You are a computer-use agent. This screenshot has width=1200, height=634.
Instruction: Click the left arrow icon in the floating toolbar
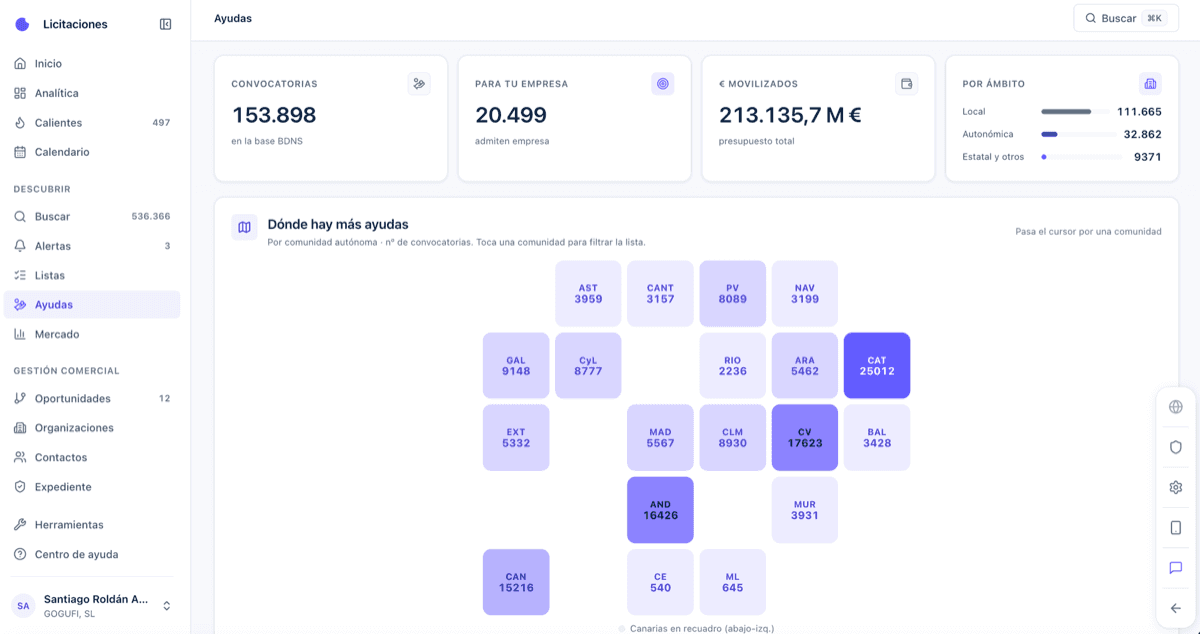(1176, 608)
